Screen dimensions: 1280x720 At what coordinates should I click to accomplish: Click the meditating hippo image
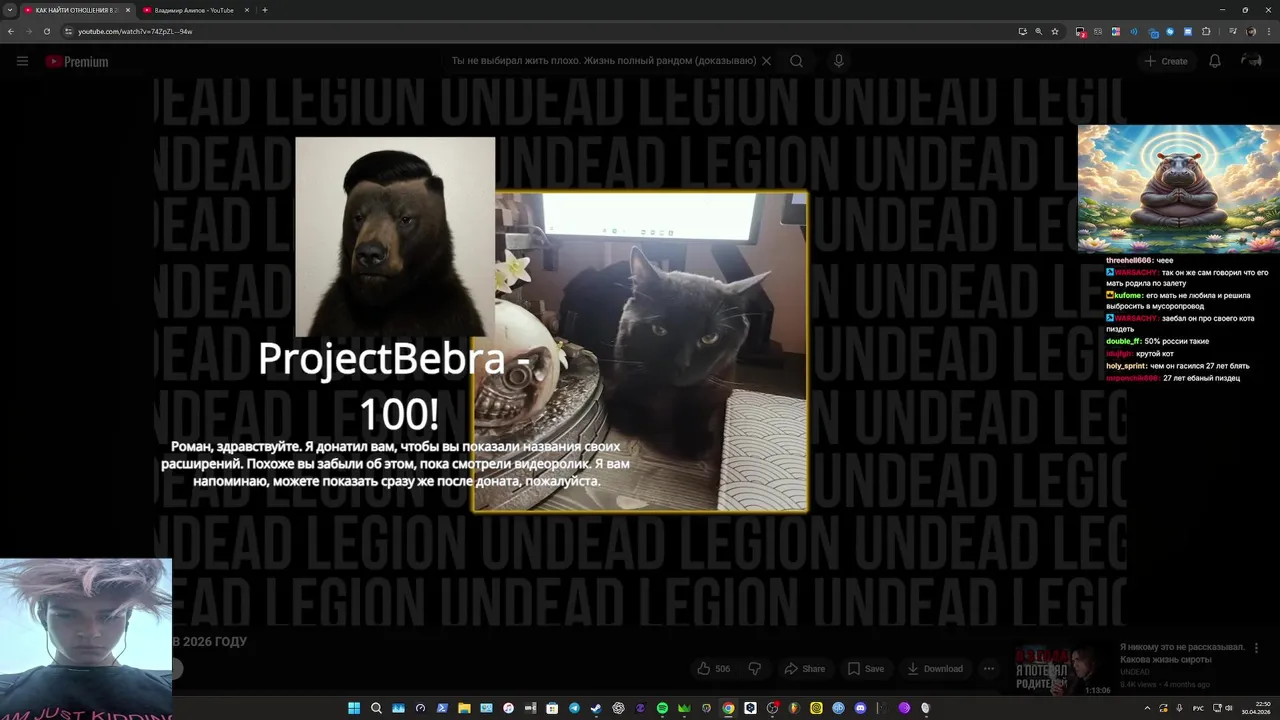click(x=1179, y=188)
